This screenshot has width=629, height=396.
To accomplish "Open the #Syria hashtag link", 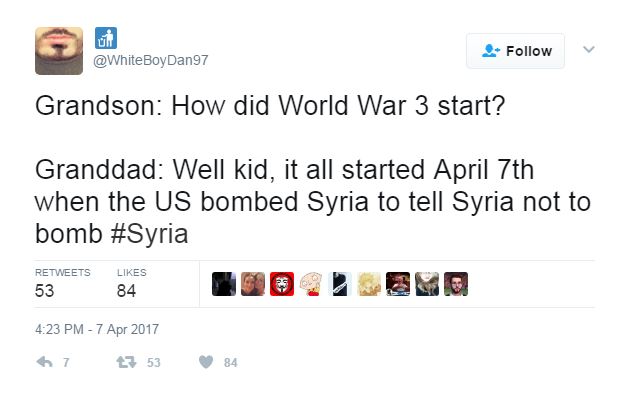I will (x=149, y=234).
